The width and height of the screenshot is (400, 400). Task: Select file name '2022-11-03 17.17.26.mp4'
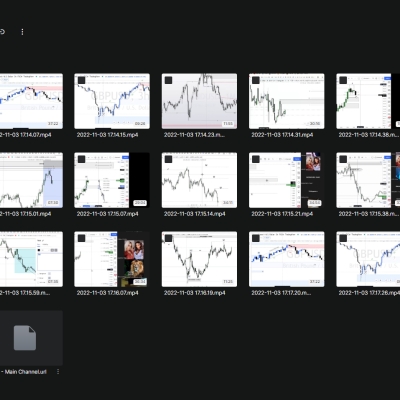tap(369, 293)
